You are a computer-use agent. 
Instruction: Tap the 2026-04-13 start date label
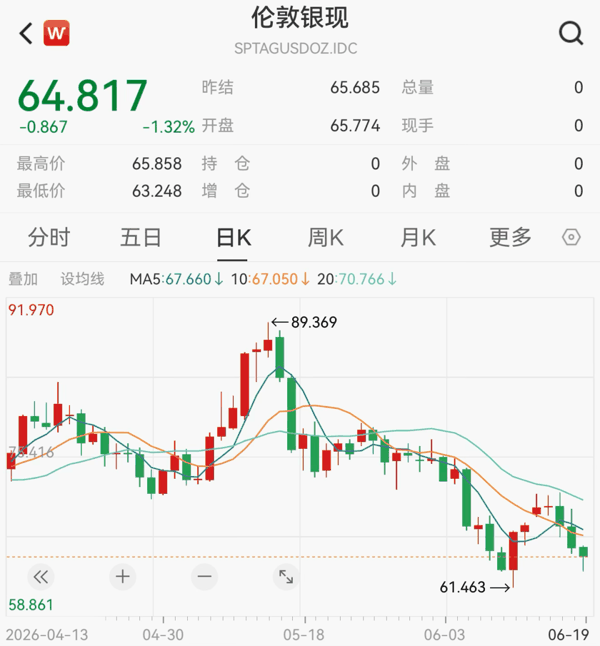pyautogui.click(x=47, y=635)
